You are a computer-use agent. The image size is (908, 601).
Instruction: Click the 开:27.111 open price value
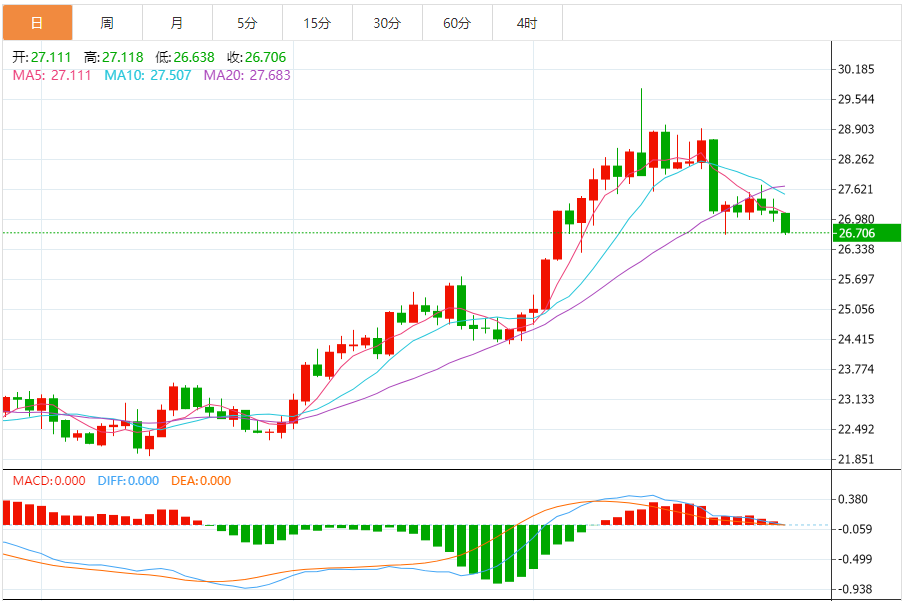pos(42,57)
